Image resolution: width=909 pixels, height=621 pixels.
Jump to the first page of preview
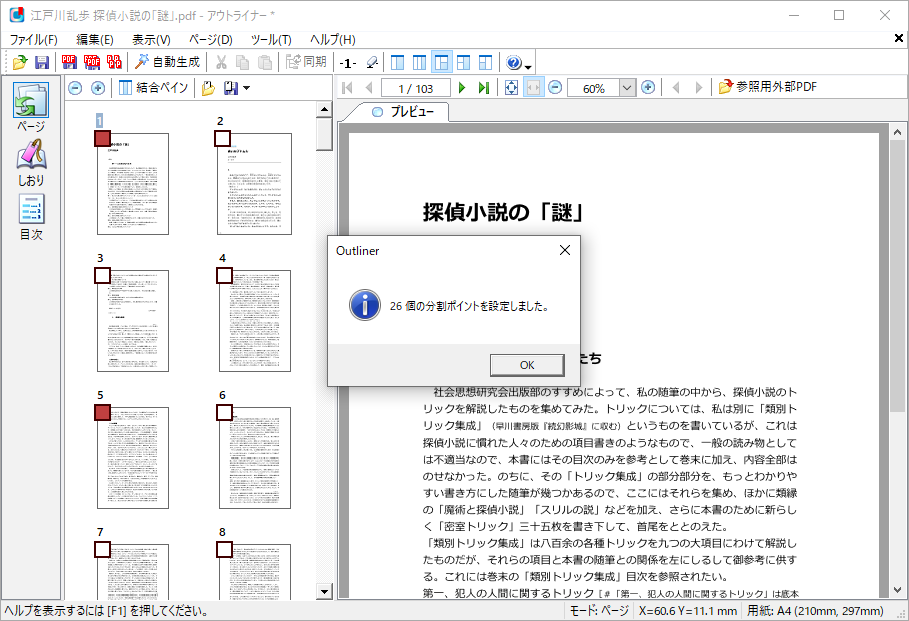click(x=348, y=88)
